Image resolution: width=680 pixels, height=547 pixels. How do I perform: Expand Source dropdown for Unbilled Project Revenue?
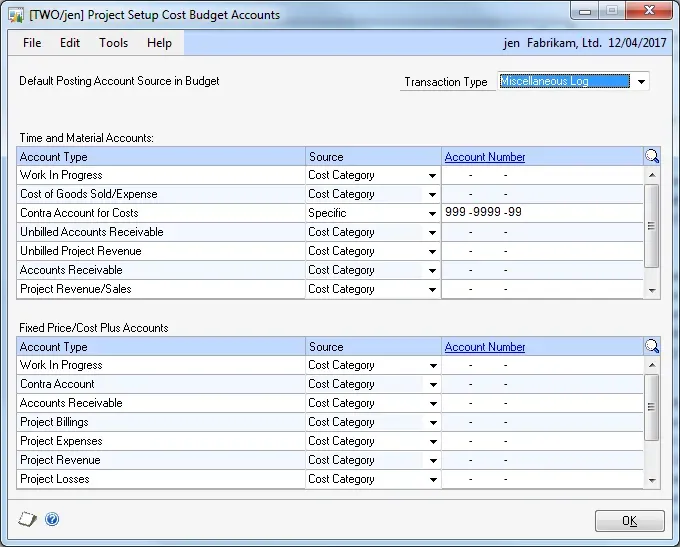pos(432,252)
